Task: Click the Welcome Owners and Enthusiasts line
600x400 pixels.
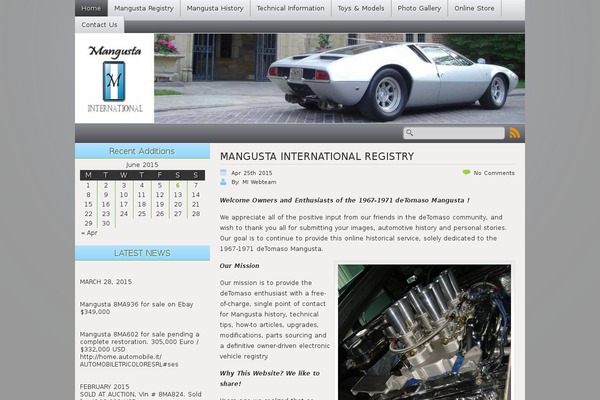Action: 345,200
